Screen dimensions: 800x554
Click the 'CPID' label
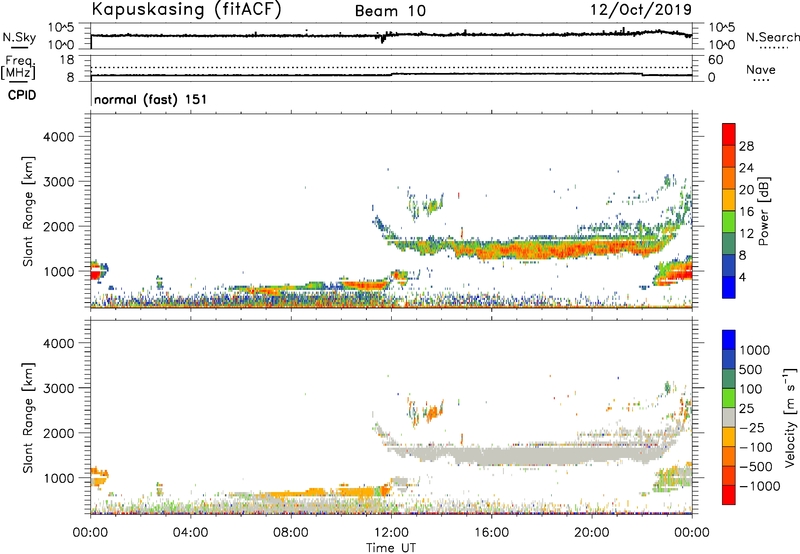click(x=22, y=95)
